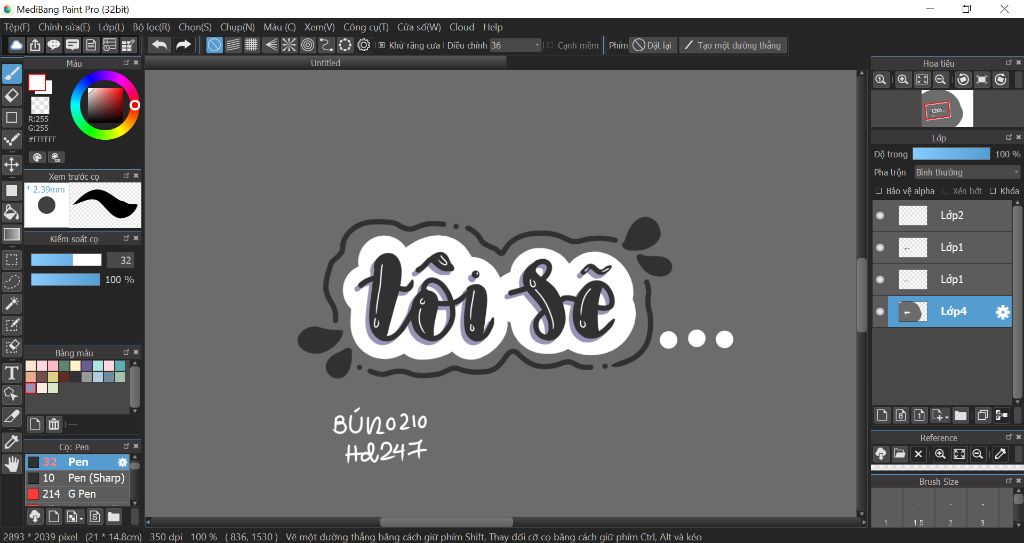Hide the Lớp2 layer
This screenshot has width=1024, height=543.
[880, 215]
